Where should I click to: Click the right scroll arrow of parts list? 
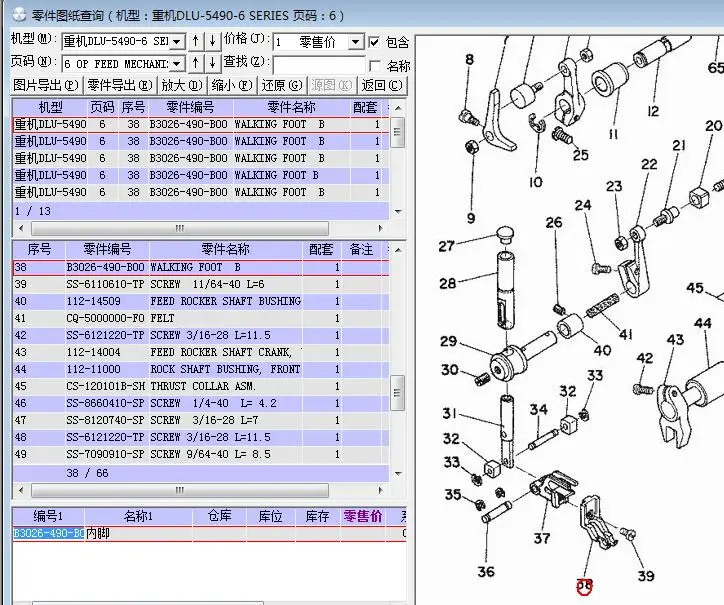tap(380, 490)
